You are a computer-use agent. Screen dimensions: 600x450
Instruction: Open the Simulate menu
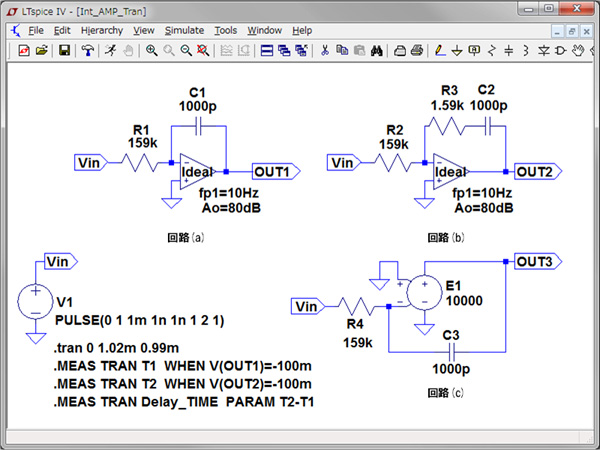coord(184,30)
